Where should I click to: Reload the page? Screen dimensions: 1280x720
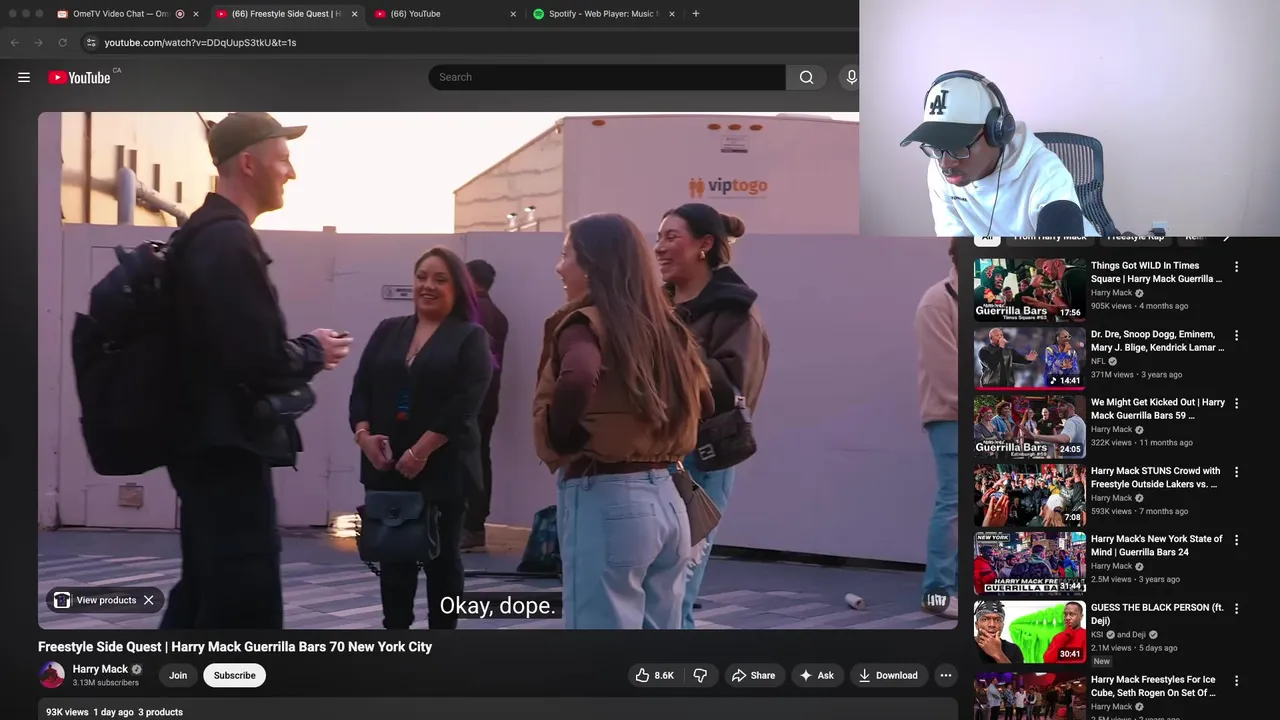pos(62,42)
